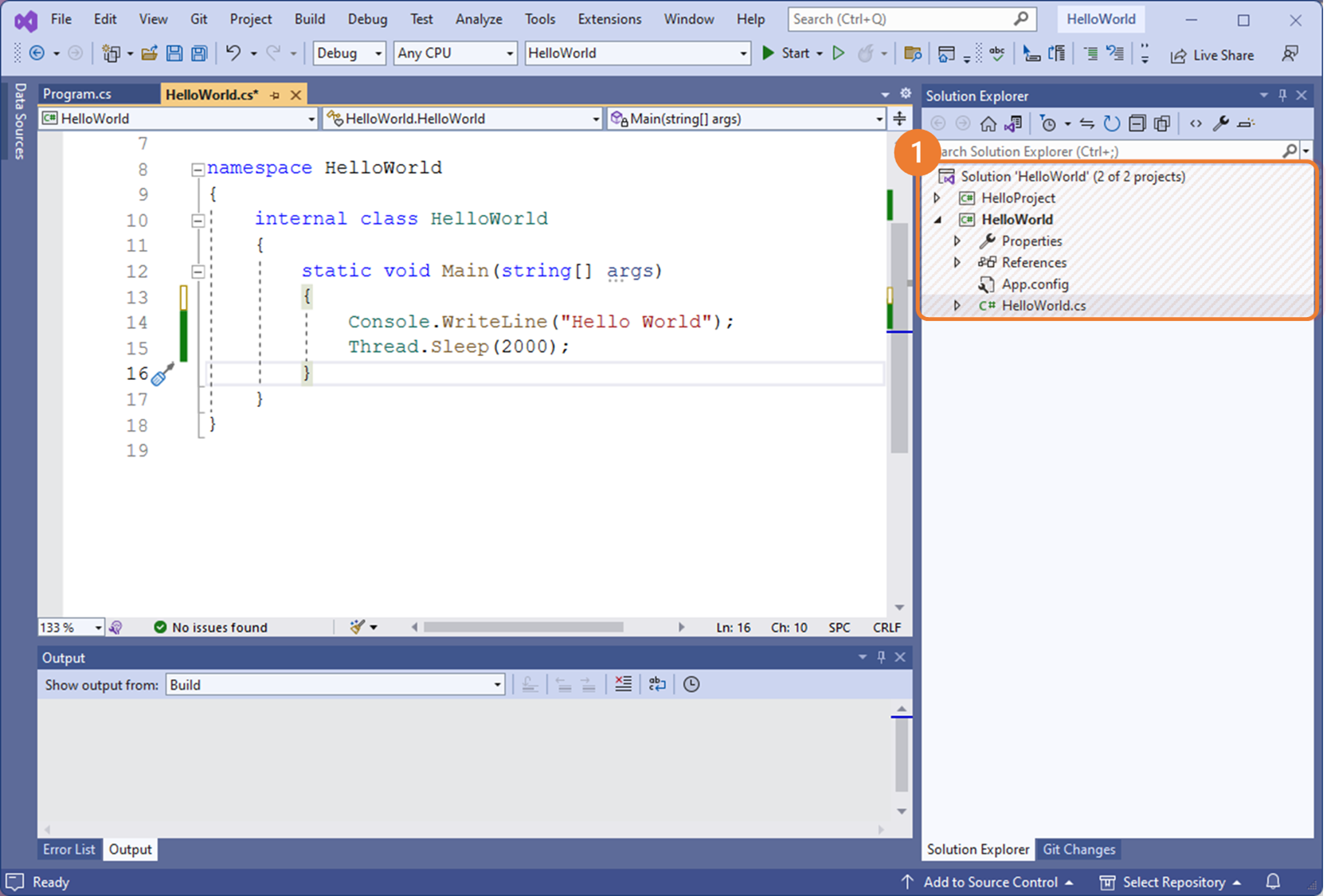This screenshot has width=1327, height=896.
Task: Click the editor horizontal scrollbar thumb
Action: click(x=523, y=627)
